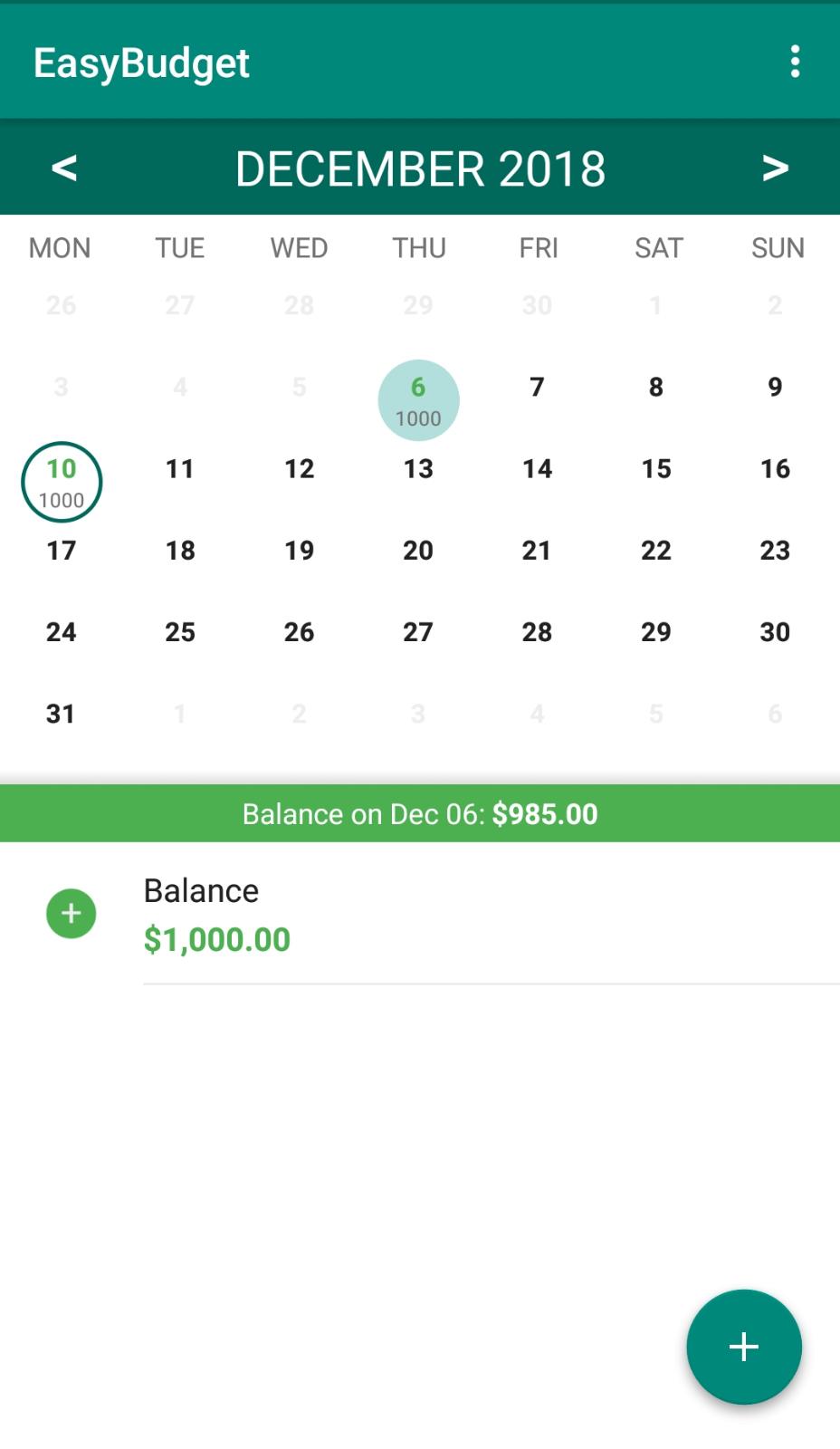Open the Balance $1,000.00 entry

click(362, 915)
